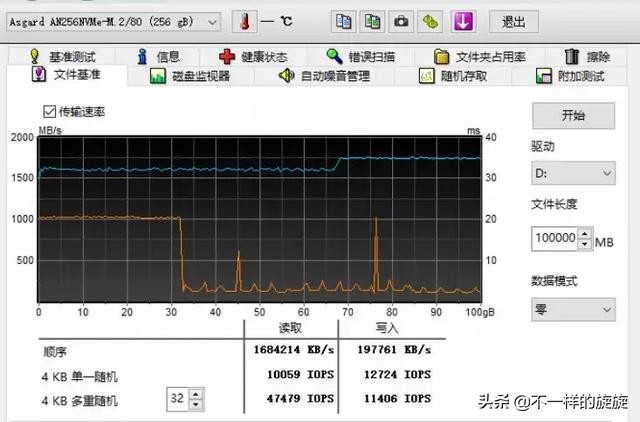This screenshot has width=640, height=422.
Task: Decrease file length with down arrow
Action: click(x=585, y=244)
